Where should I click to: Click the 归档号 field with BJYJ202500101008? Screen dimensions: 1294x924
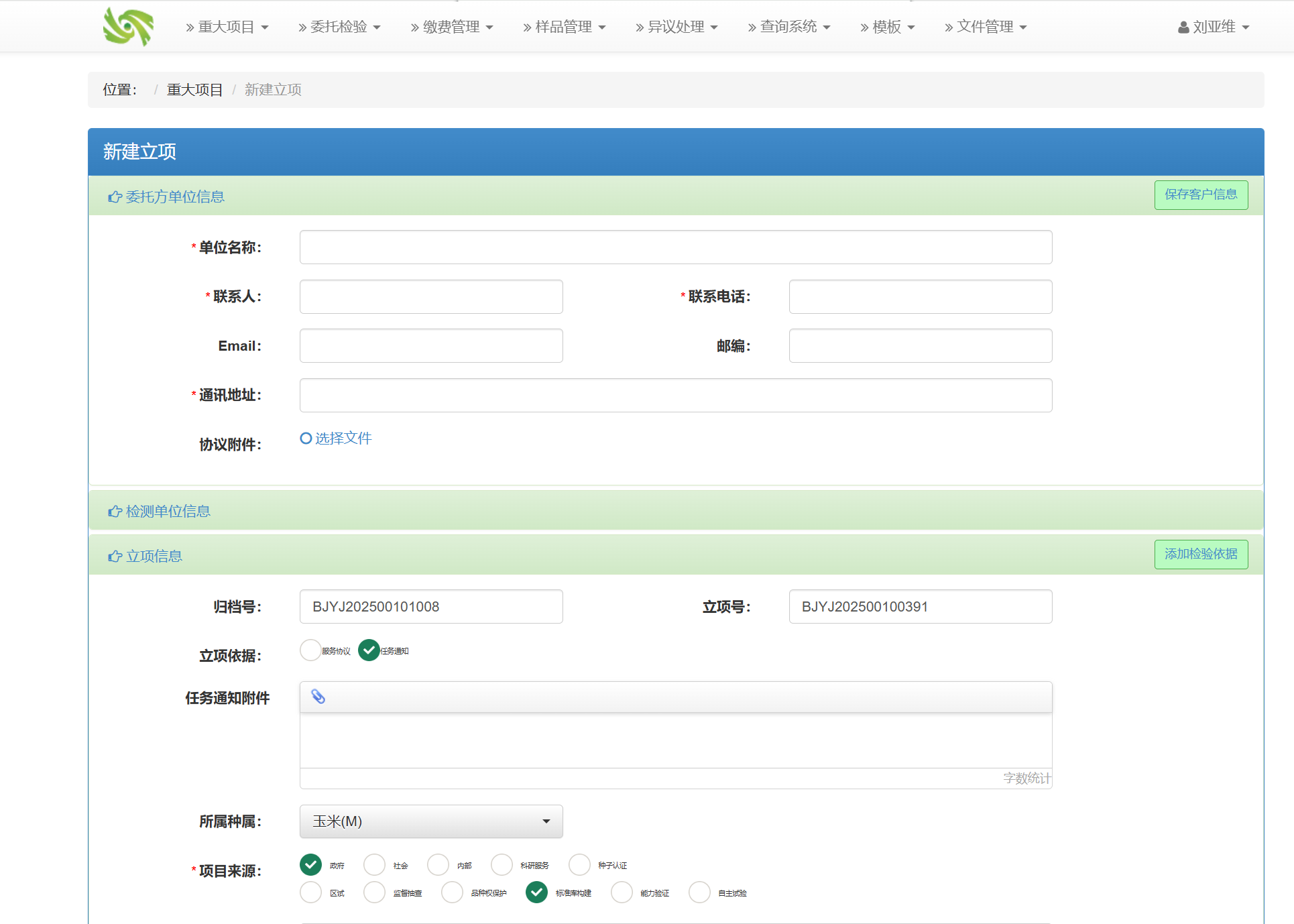431,606
